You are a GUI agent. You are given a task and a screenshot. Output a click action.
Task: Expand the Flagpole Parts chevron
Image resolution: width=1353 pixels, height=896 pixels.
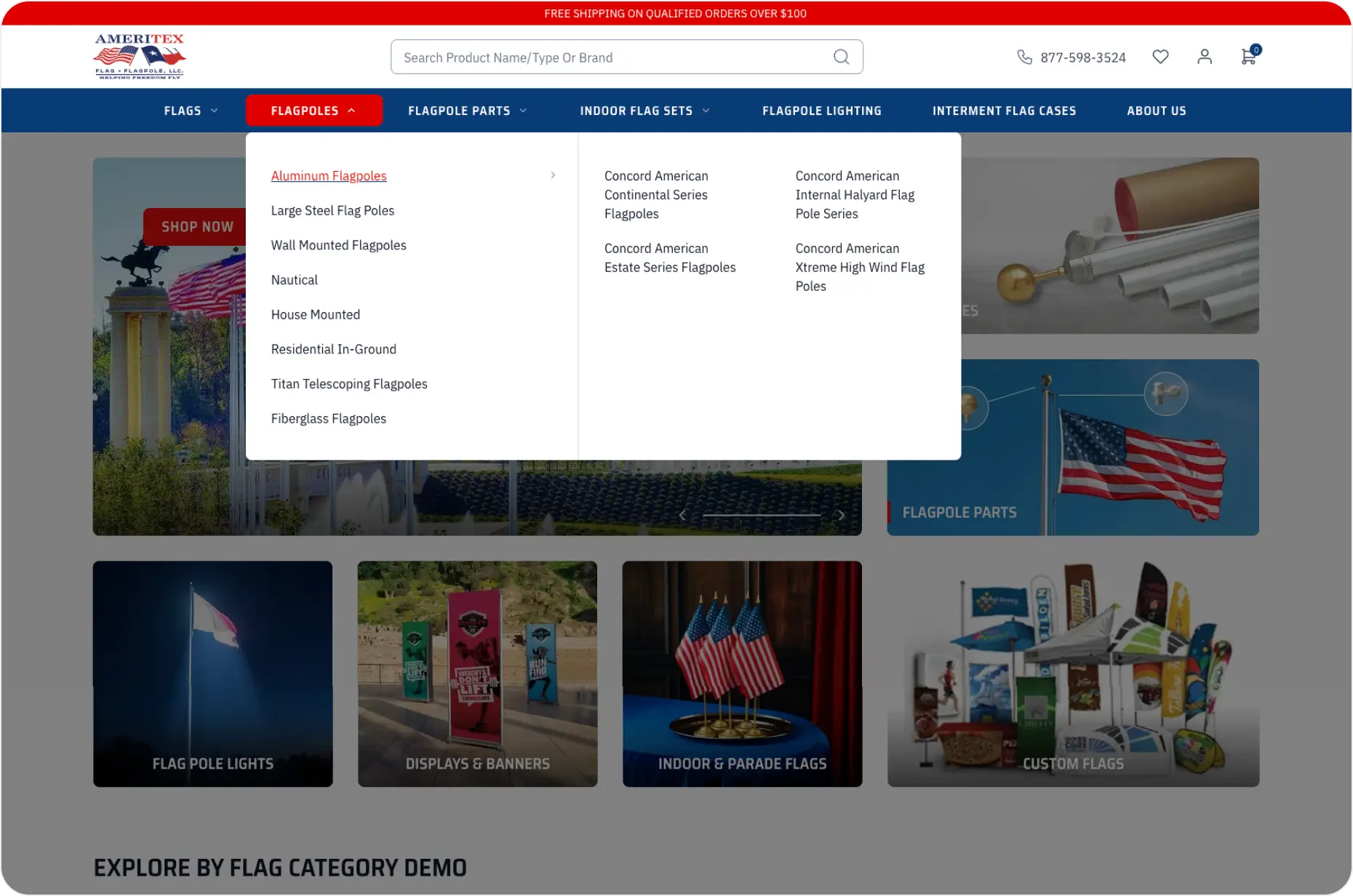click(523, 111)
